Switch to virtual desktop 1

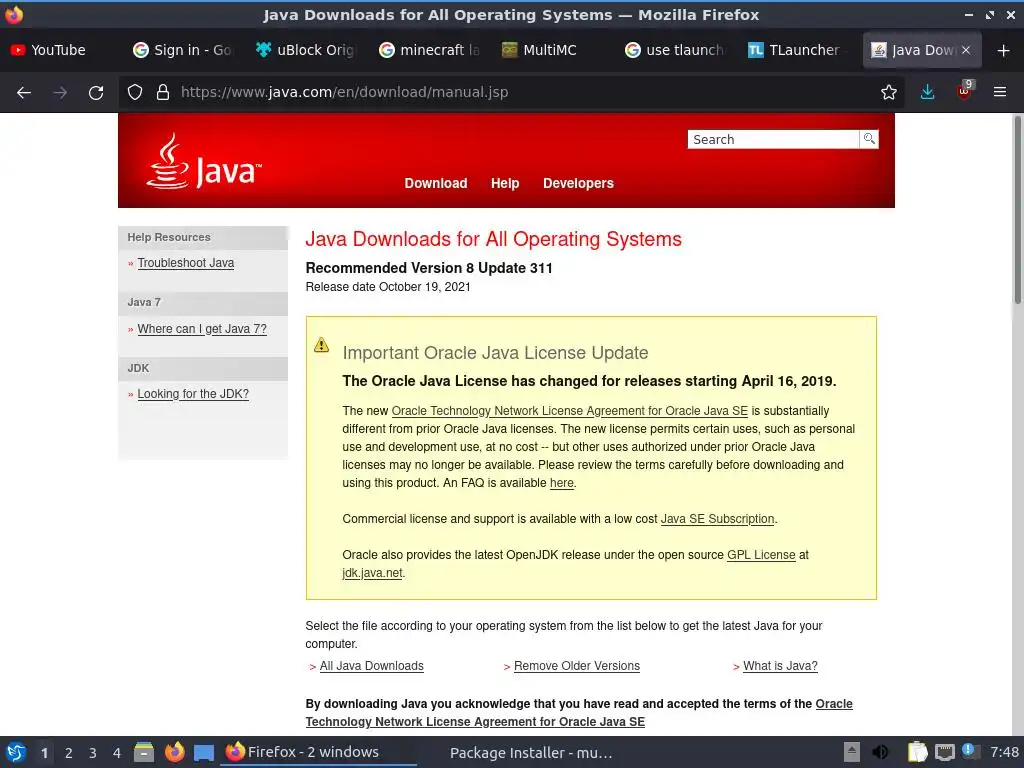coord(44,753)
